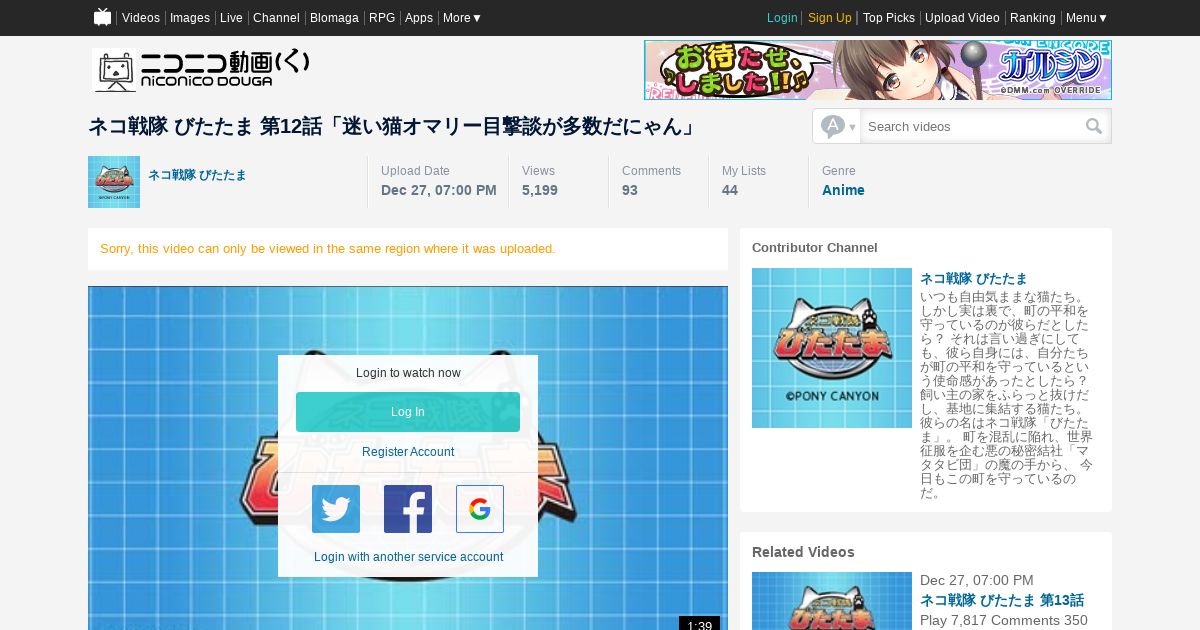Screen dimensions: 1200x630
Task: Open the Blomaga section
Action: click(x=334, y=18)
